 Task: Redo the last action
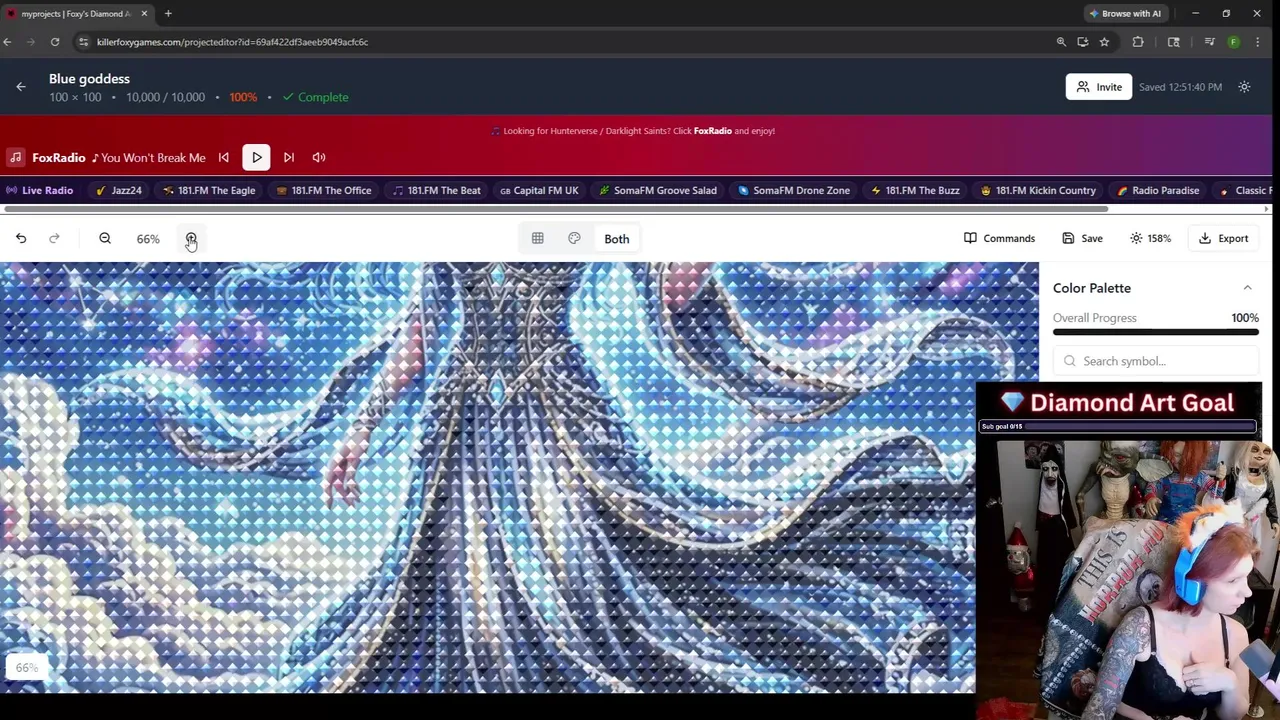tap(54, 238)
